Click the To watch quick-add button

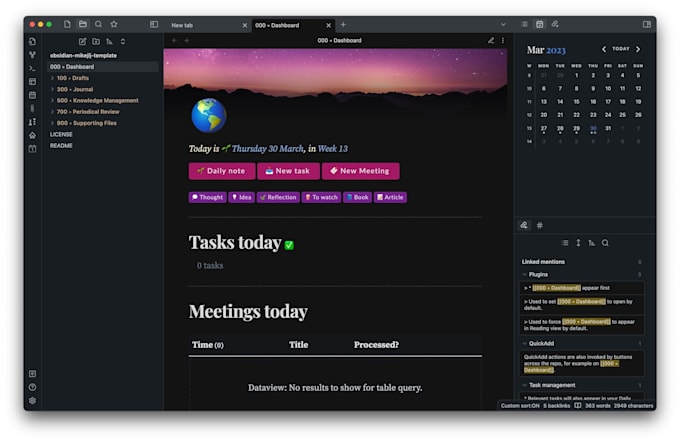[x=321, y=197]
